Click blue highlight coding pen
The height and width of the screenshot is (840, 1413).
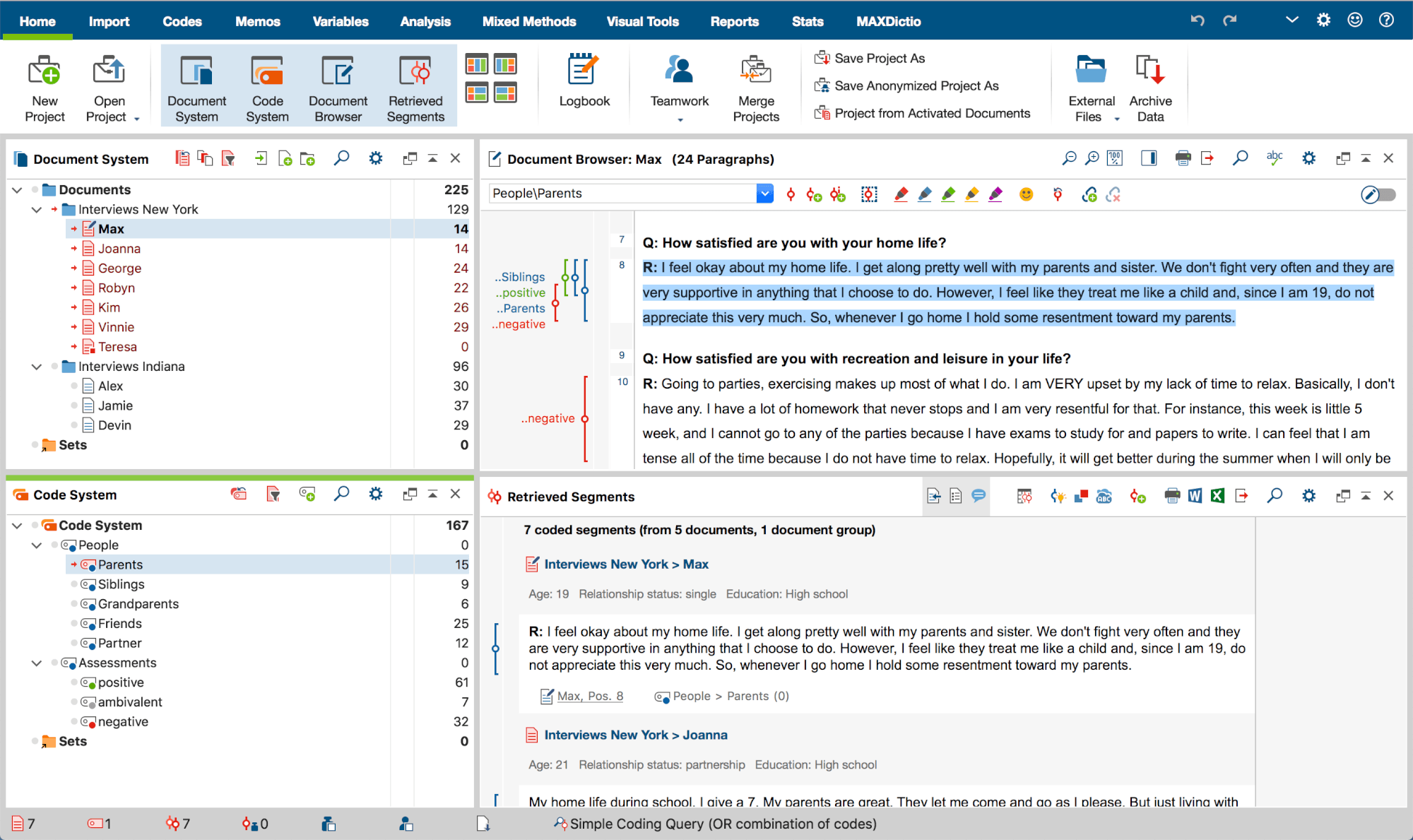click(x=924, y=194)
